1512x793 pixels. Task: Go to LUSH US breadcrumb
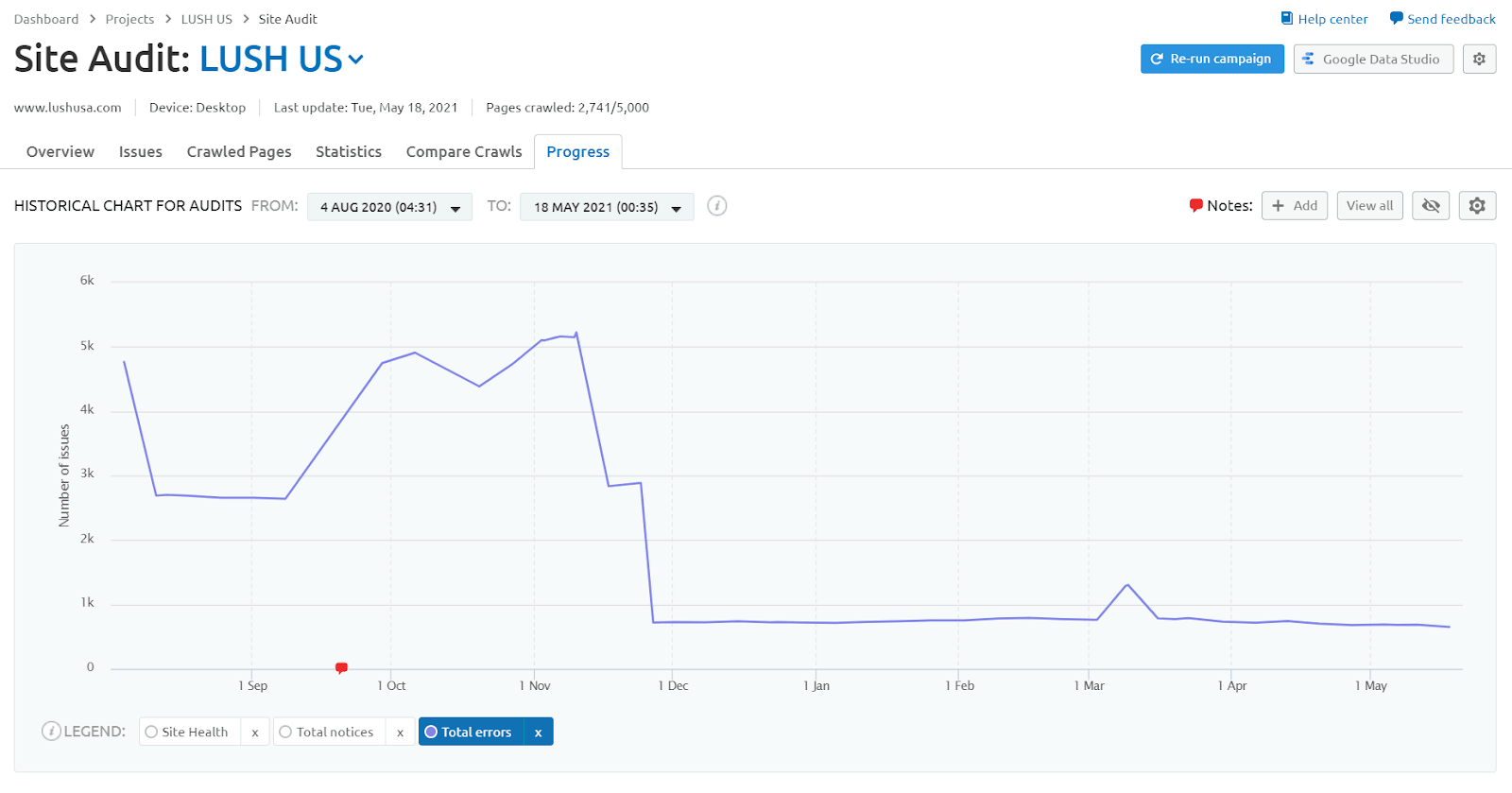click(x=207, y=19)
